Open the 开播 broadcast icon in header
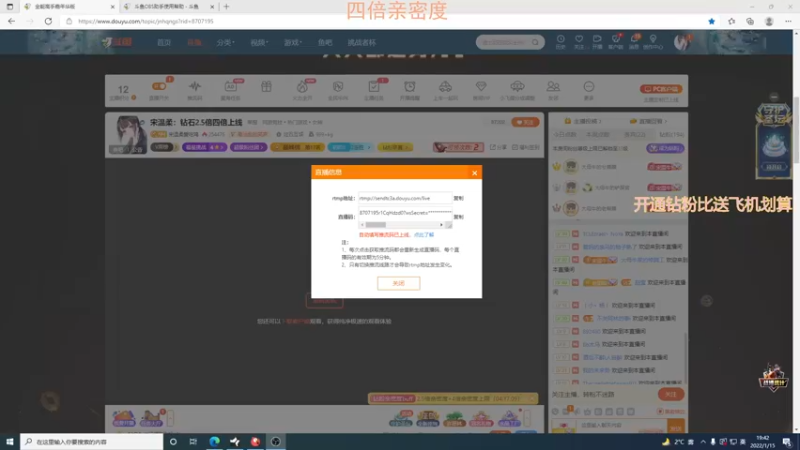Viewport: 800px width, 450px height. (597, 41)
